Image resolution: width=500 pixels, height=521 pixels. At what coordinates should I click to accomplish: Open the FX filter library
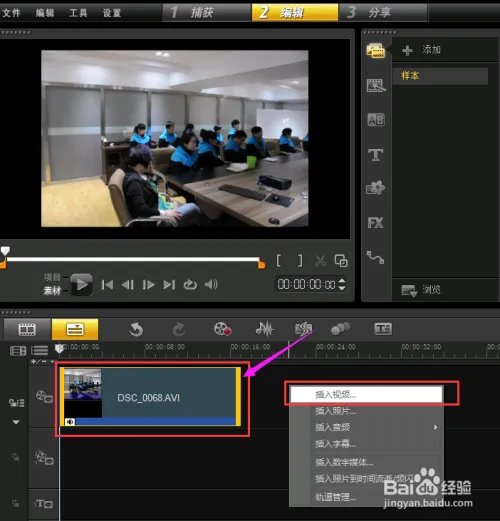click(x=376, y=223)
